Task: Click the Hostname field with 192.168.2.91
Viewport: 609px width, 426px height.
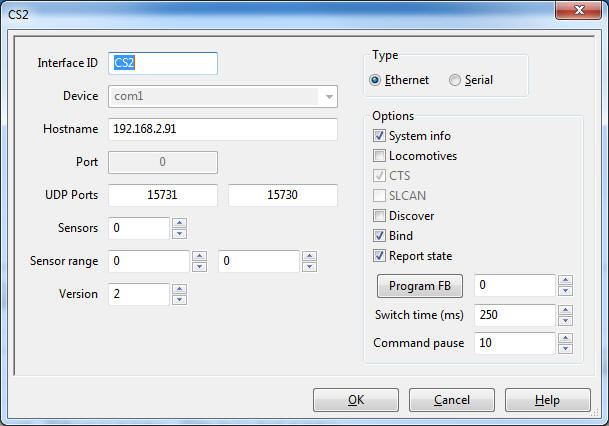Action: coord(223,129)
